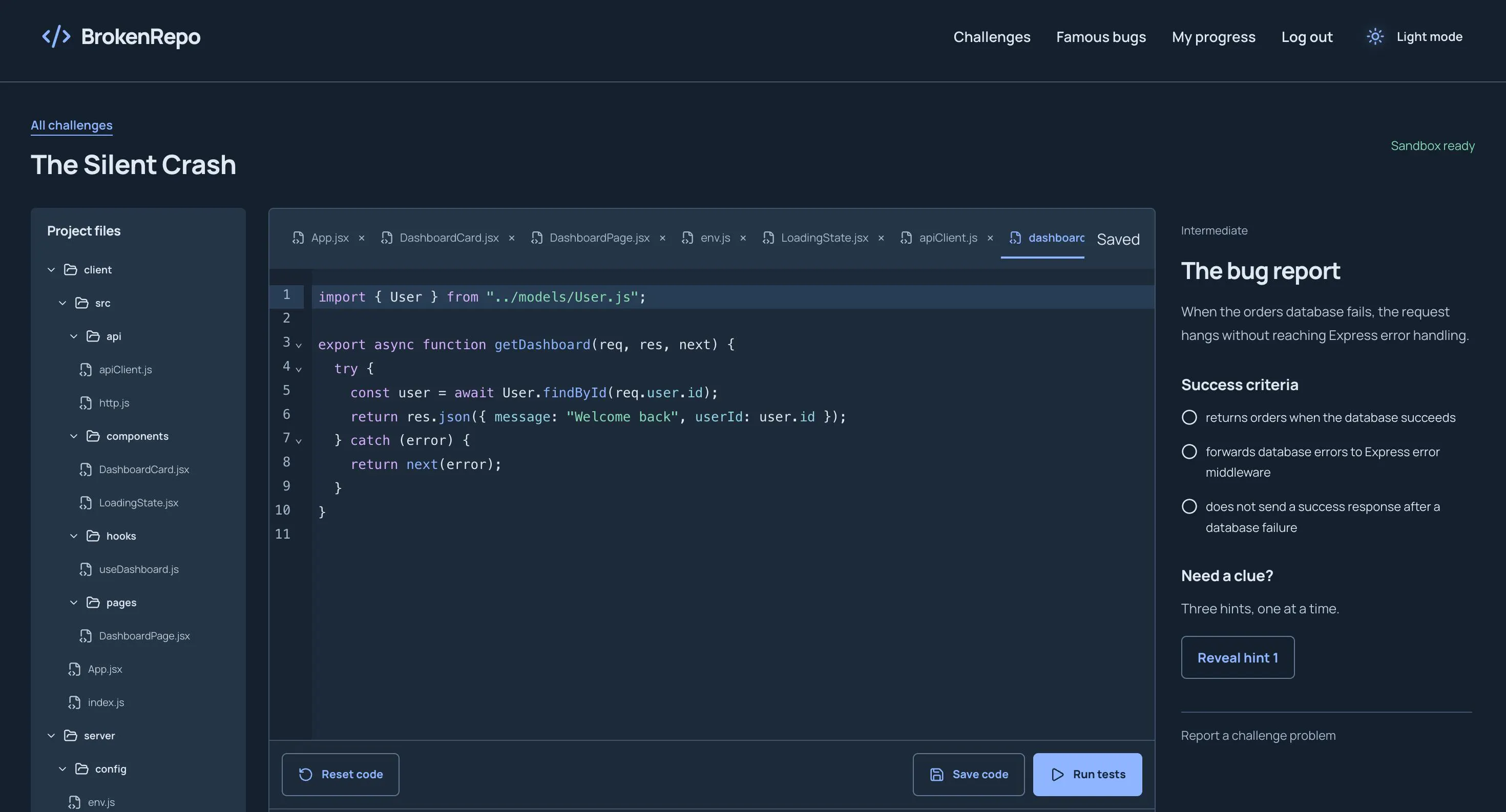Switch to the apiClient.js tab
This screenshot has height=812, width=1506.
coord(948,238)
